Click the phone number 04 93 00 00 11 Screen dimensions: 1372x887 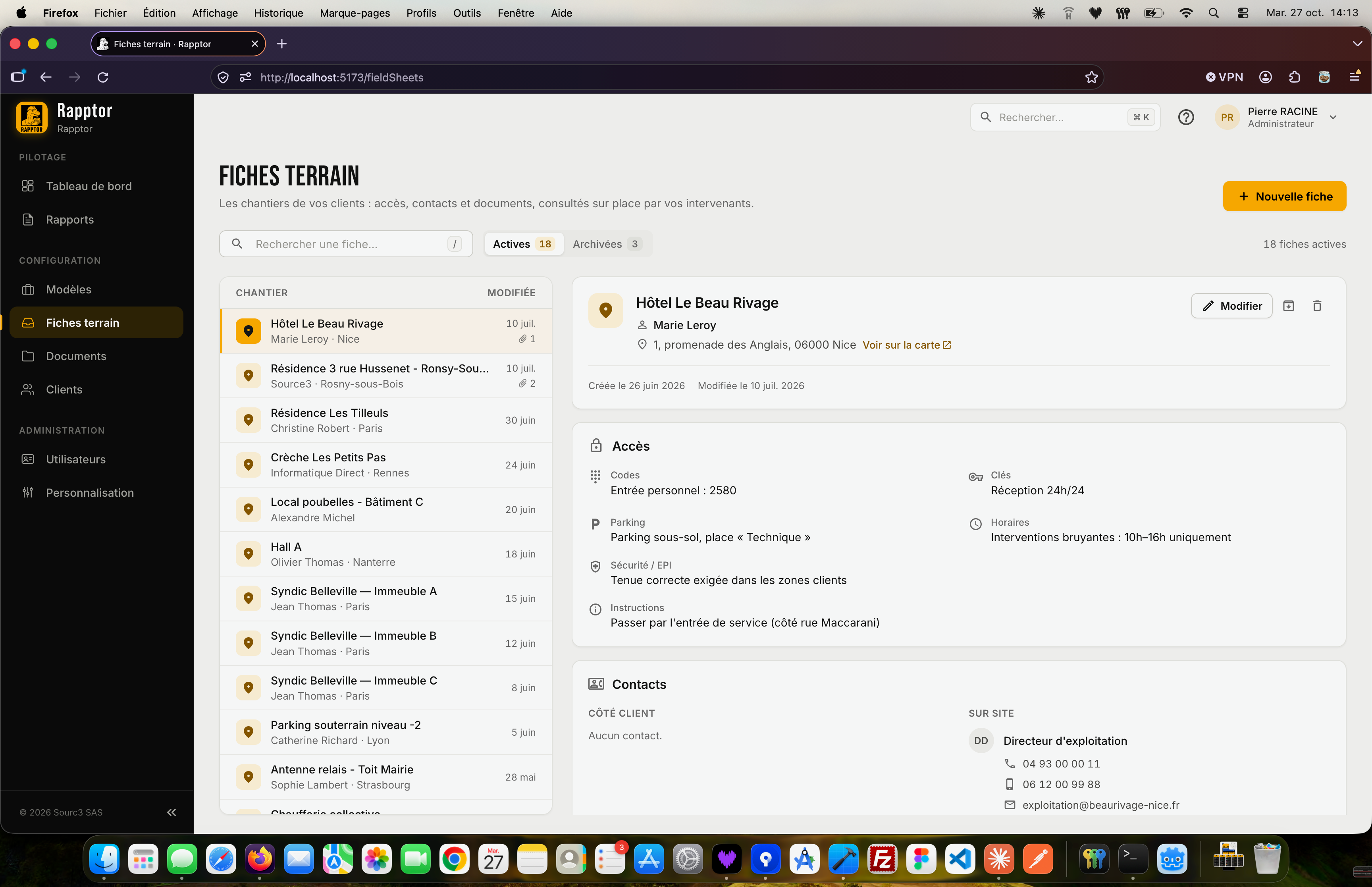[x=1060, y=764]
